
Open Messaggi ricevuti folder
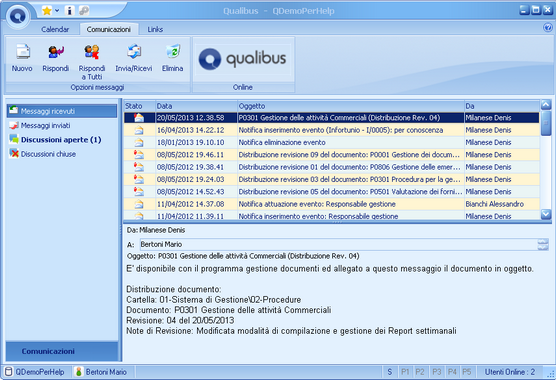pos(61,111)
